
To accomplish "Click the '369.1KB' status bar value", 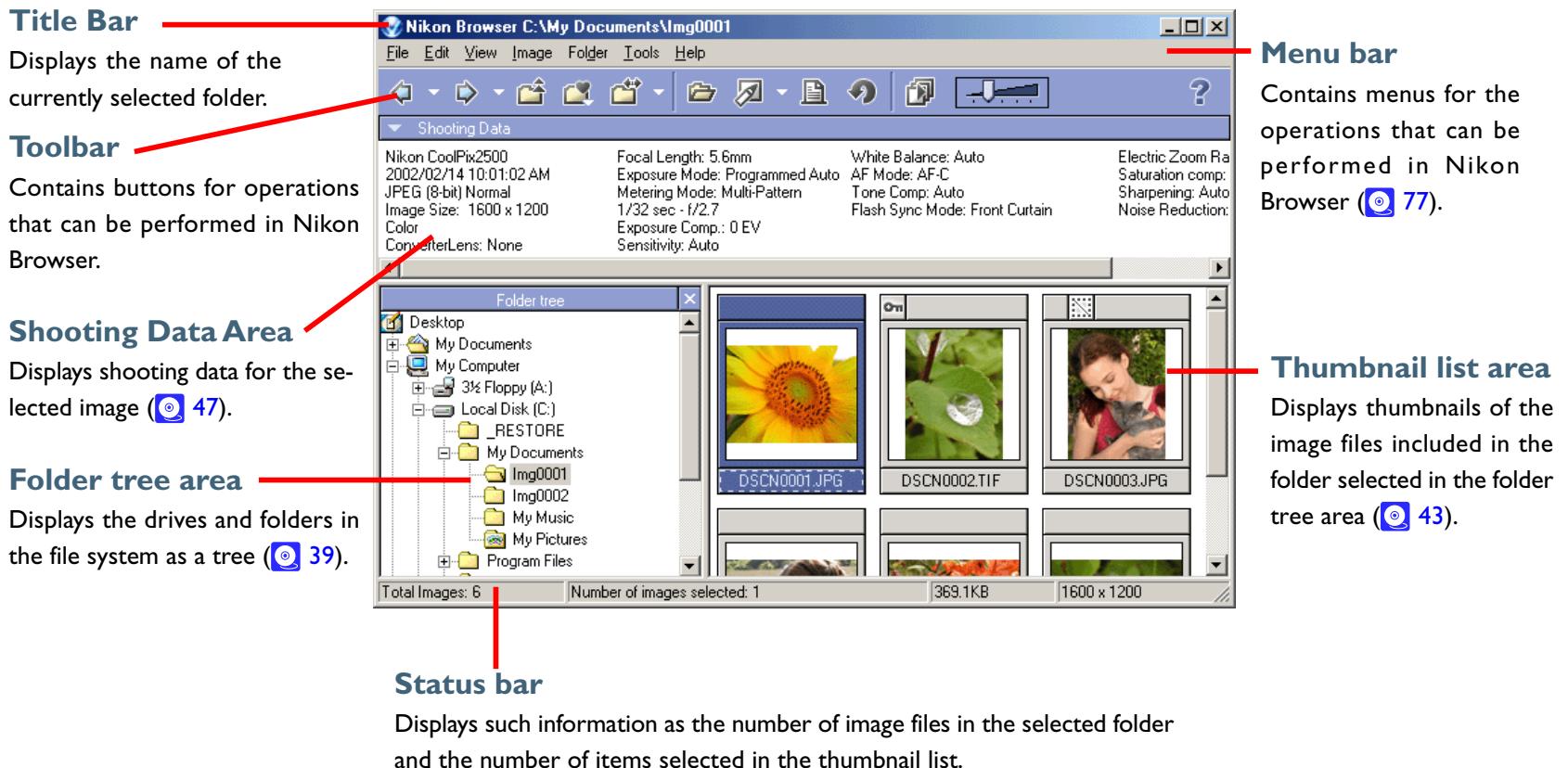I will [x=961, y=591].
